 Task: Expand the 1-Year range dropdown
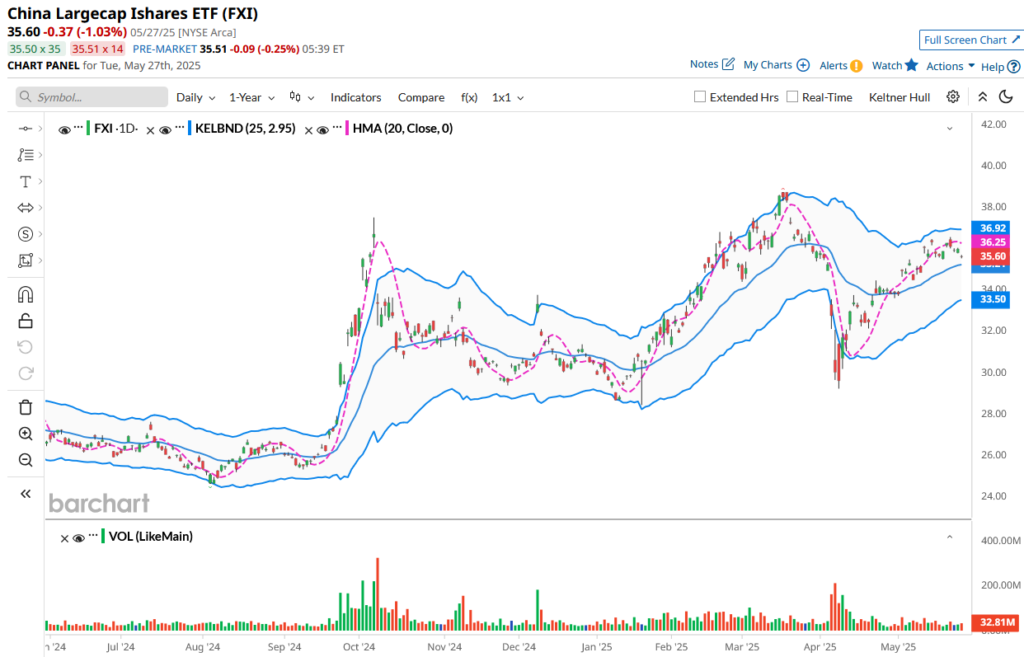(x=251, y=97)
